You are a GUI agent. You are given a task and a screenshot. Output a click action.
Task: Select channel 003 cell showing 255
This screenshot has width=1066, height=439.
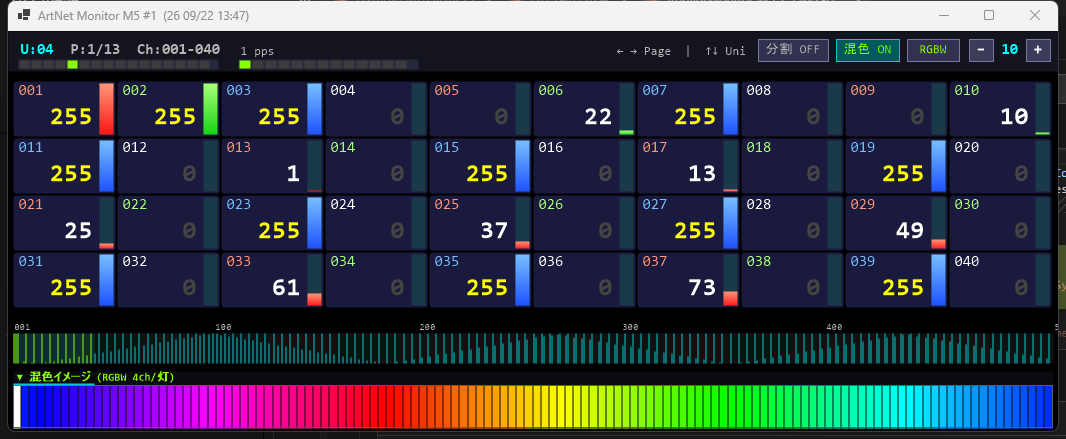pos(273,109)
